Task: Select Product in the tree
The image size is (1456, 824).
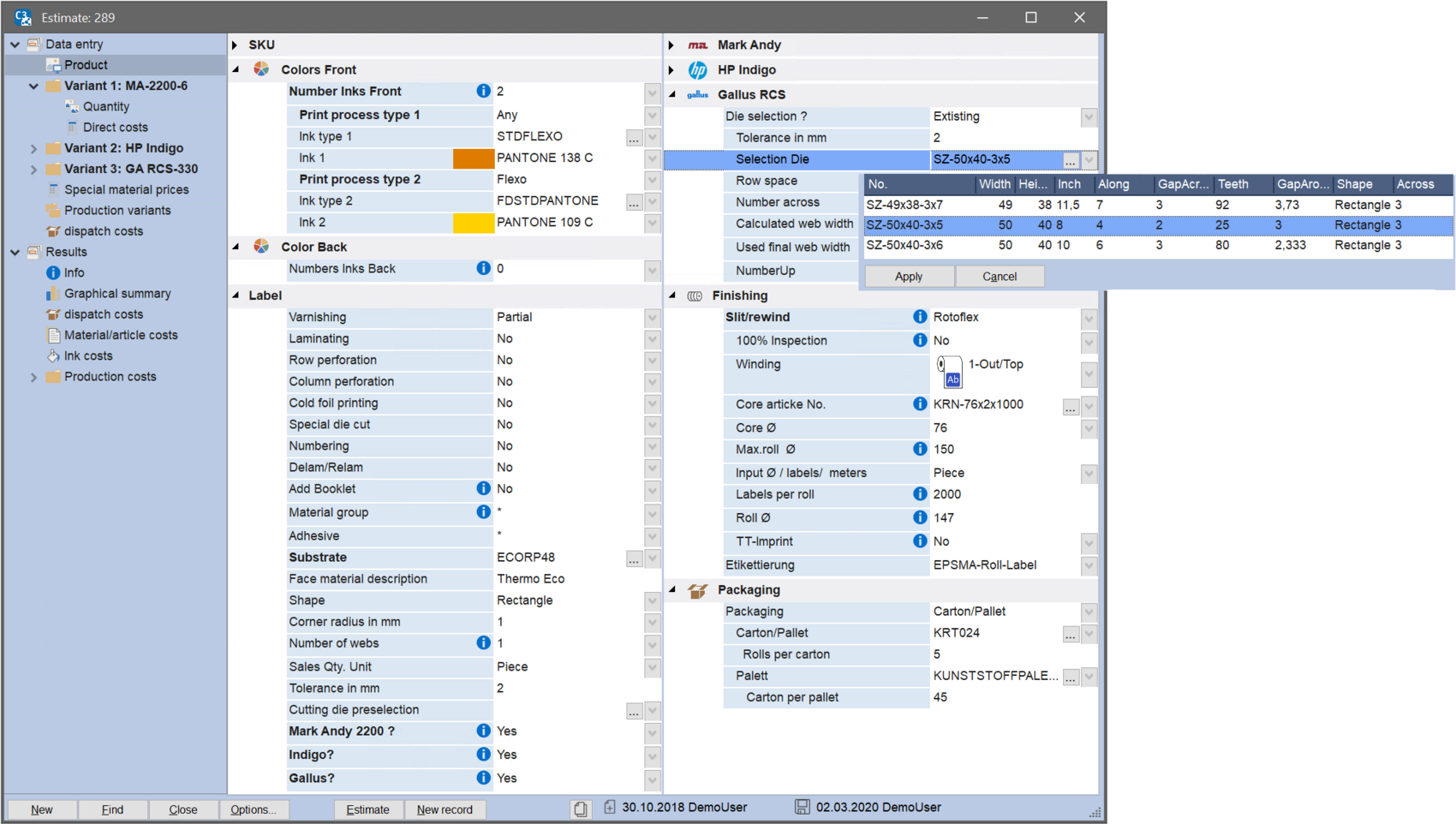Action: pos(86,65)
